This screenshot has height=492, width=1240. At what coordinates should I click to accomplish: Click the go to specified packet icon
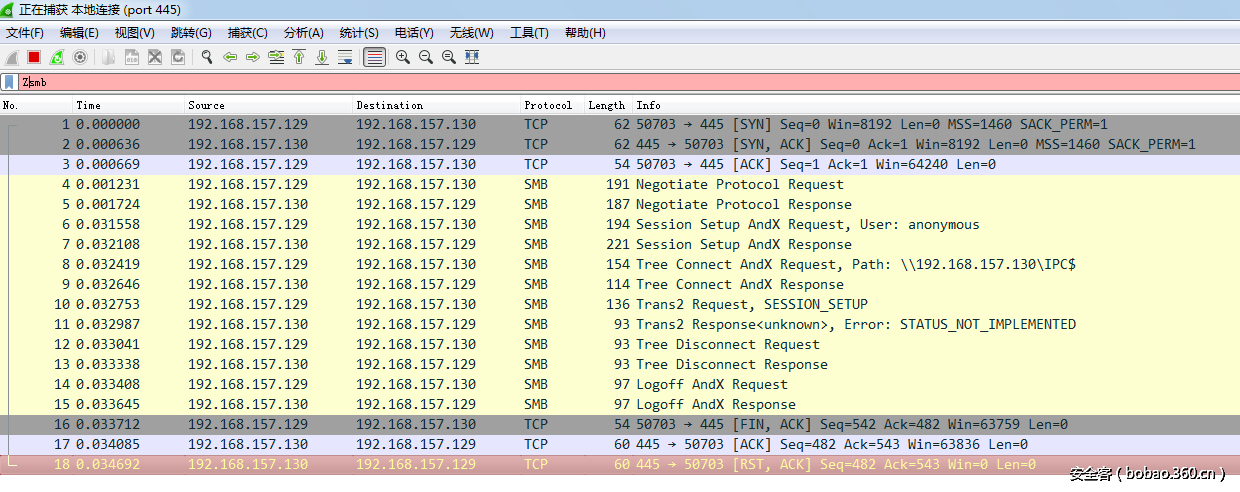[x=277, y=57]
